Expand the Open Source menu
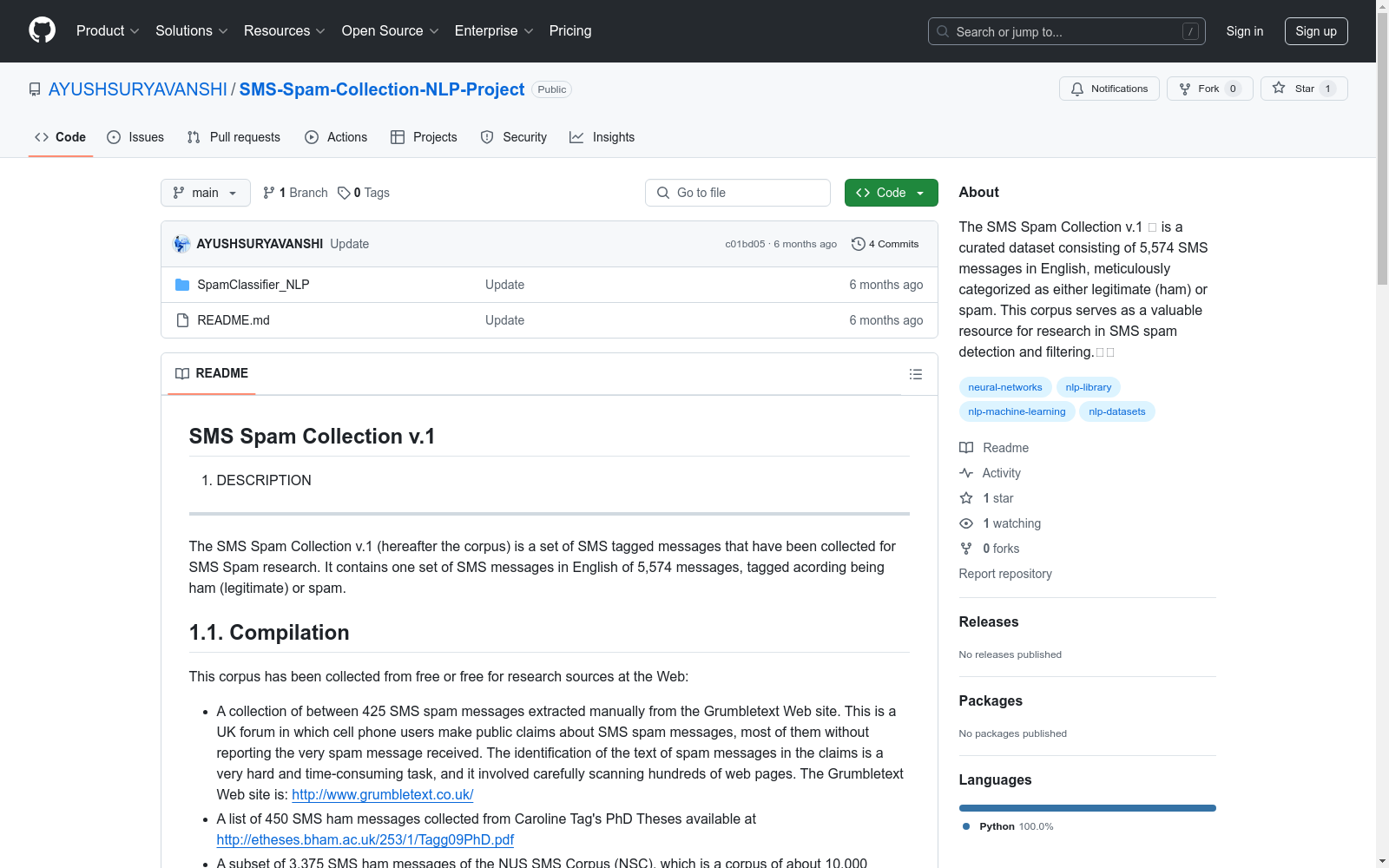The height and width of the screenshot is (868, 1389). click(x=391, y=30)
